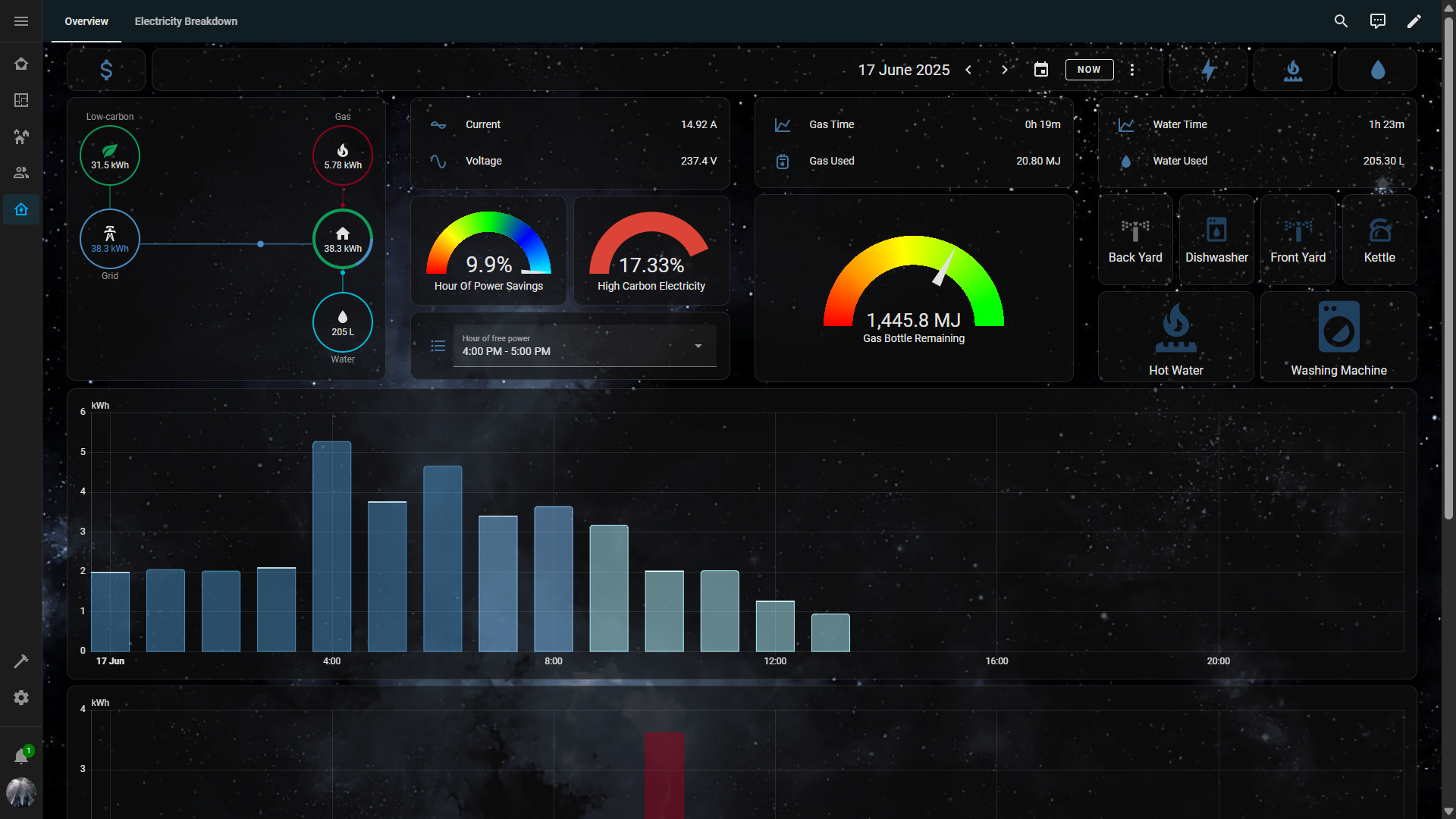Open the three-dot date options menu

coord(1132,70)
